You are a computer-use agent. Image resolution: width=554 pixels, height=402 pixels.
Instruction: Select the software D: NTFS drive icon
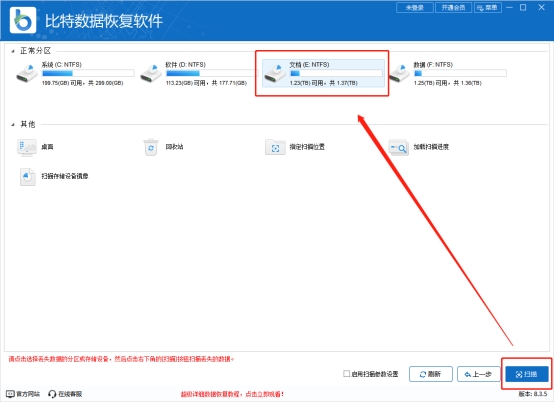point(151,73)
